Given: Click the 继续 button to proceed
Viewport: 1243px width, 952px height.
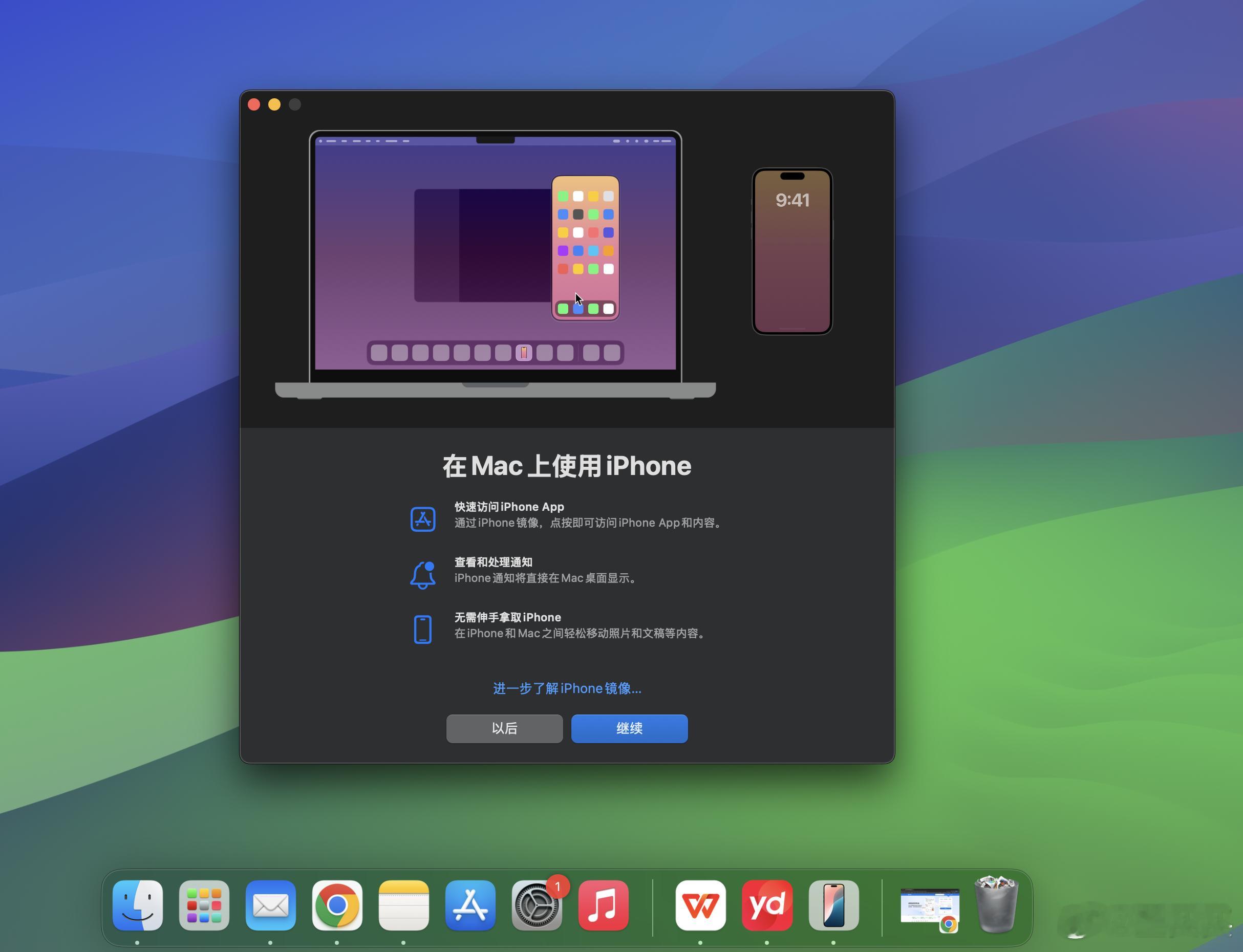Looking at the screenshot, I should (629, 728).
